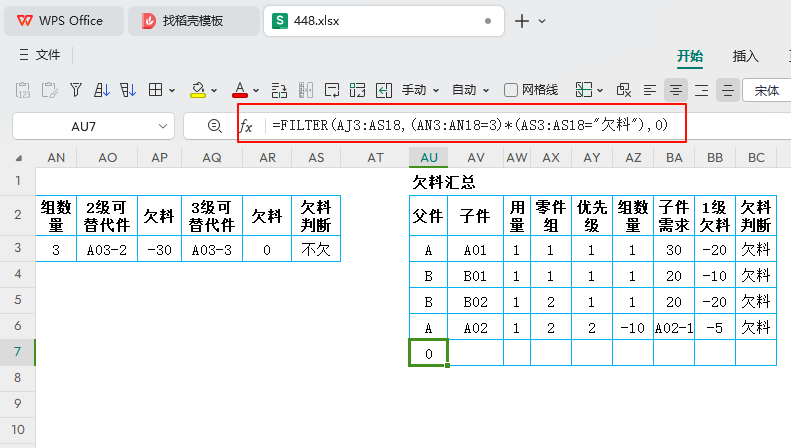
Task: Click cell containing A03-2
Action: point(107,250)
